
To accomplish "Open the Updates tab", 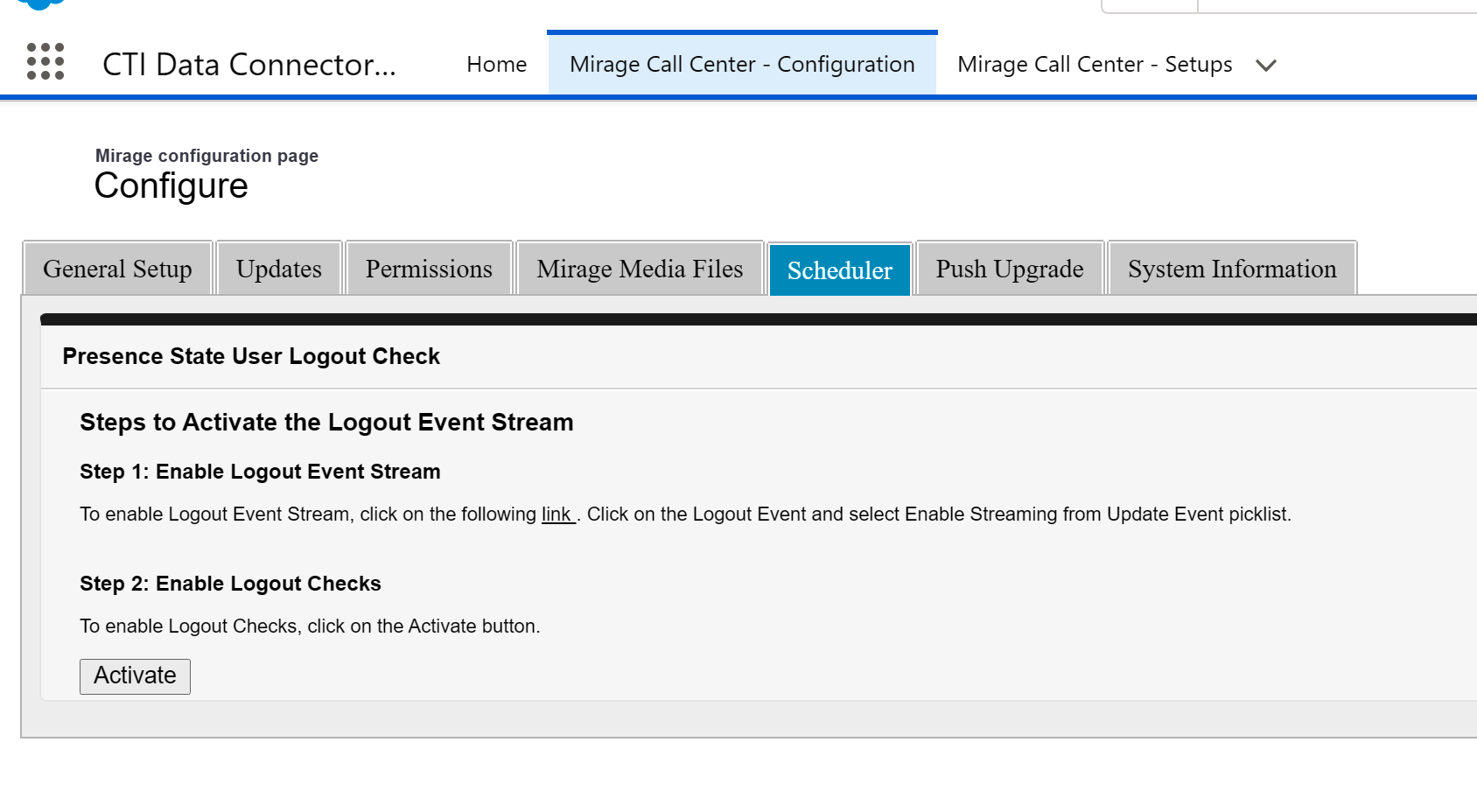I will coord(279,269).
